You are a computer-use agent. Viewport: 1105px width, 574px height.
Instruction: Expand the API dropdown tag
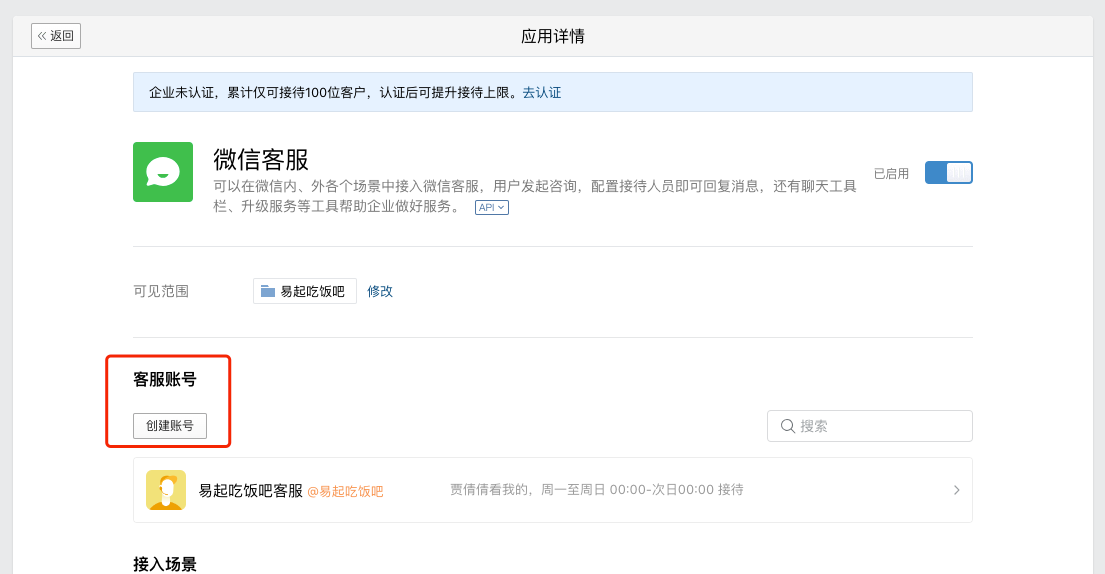tap(492, 208)
